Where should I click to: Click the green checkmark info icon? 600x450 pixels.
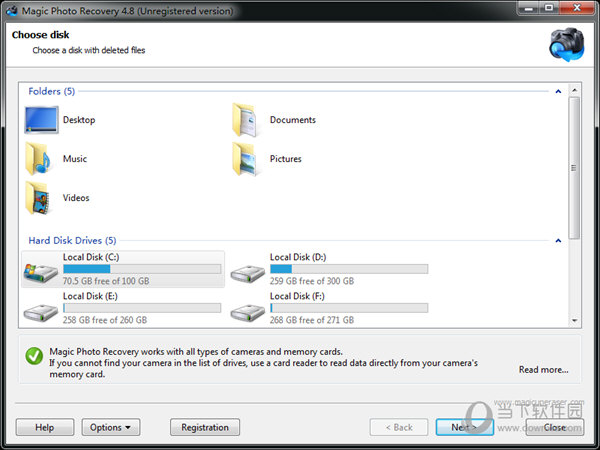coord(34,356)
